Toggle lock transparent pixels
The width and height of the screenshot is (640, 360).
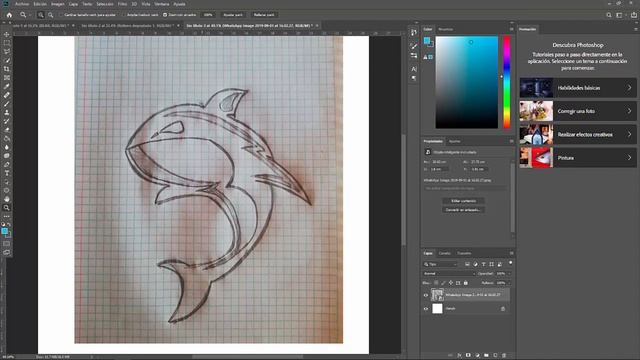[436, 282]
